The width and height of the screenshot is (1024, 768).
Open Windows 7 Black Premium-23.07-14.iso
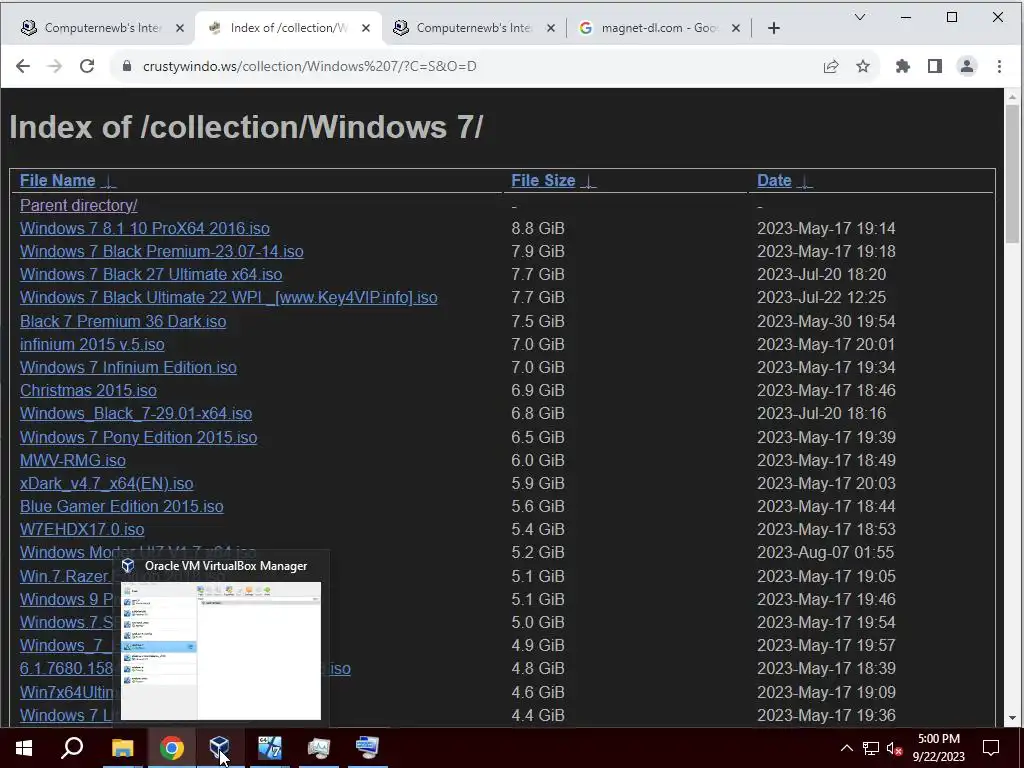(161, 251)
